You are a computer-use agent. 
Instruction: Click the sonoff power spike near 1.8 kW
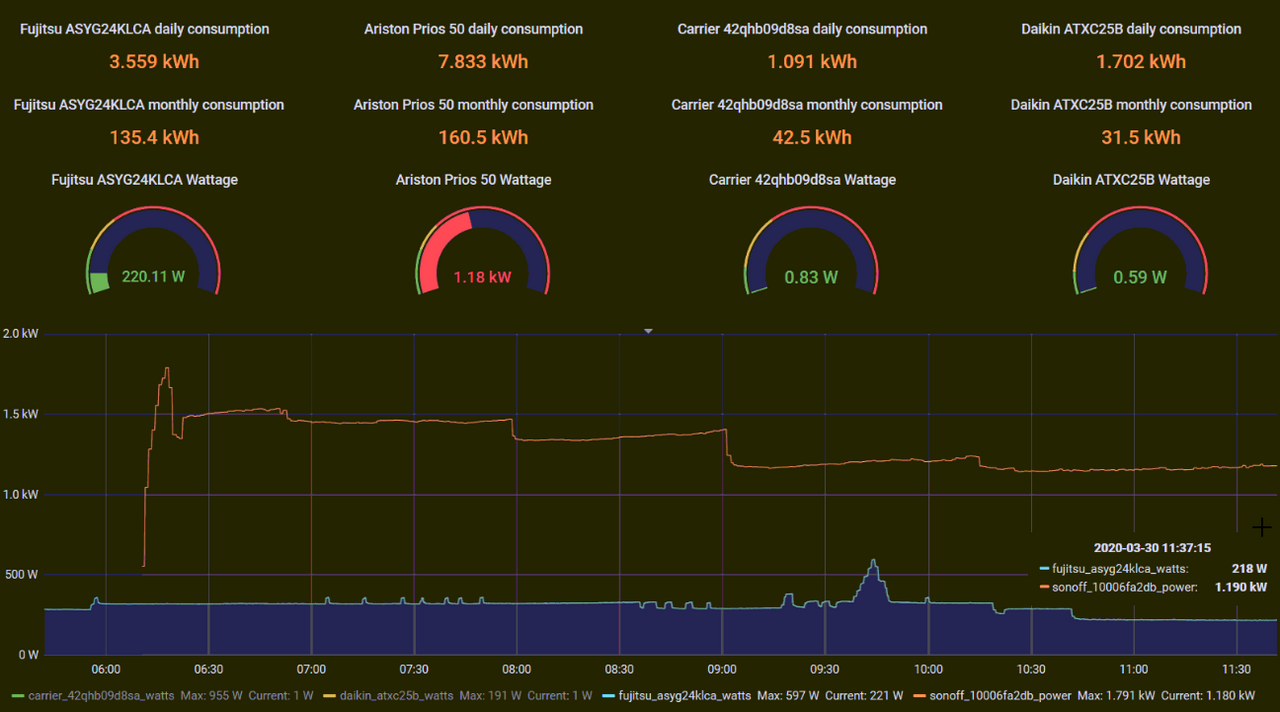[x=167, y=369]
